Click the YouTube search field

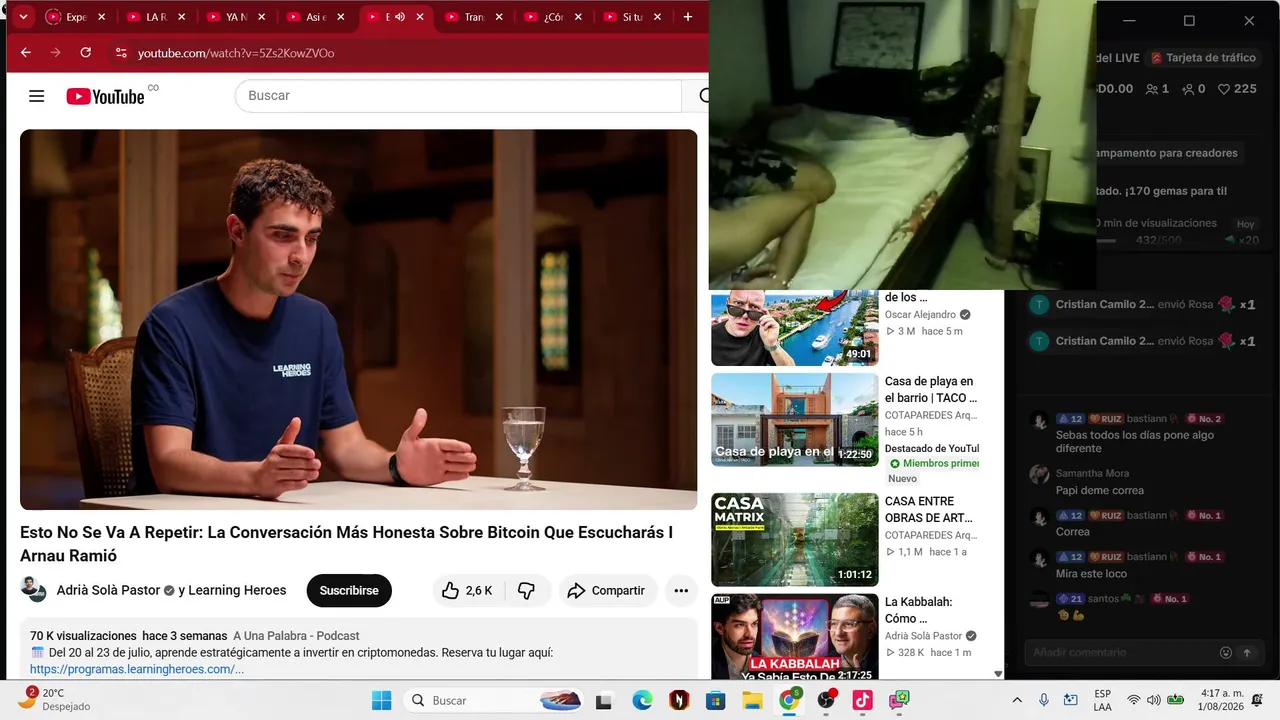tap(458, 96)
